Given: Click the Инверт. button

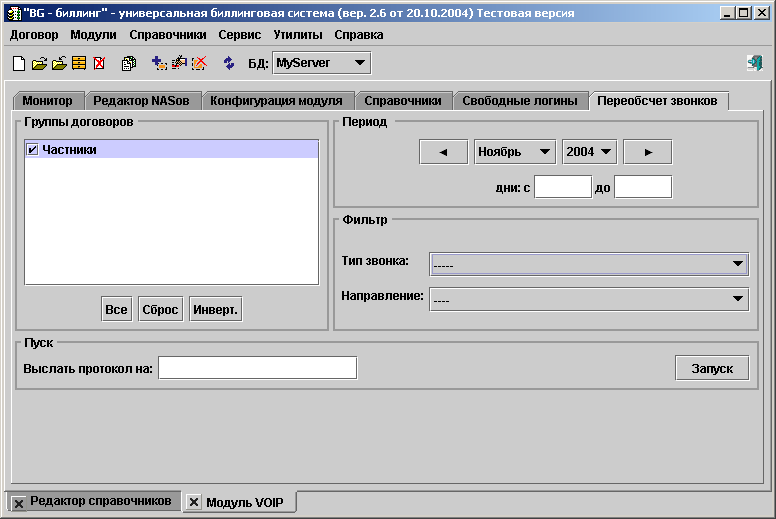Looking at the screenshot, I should point(215,309).
